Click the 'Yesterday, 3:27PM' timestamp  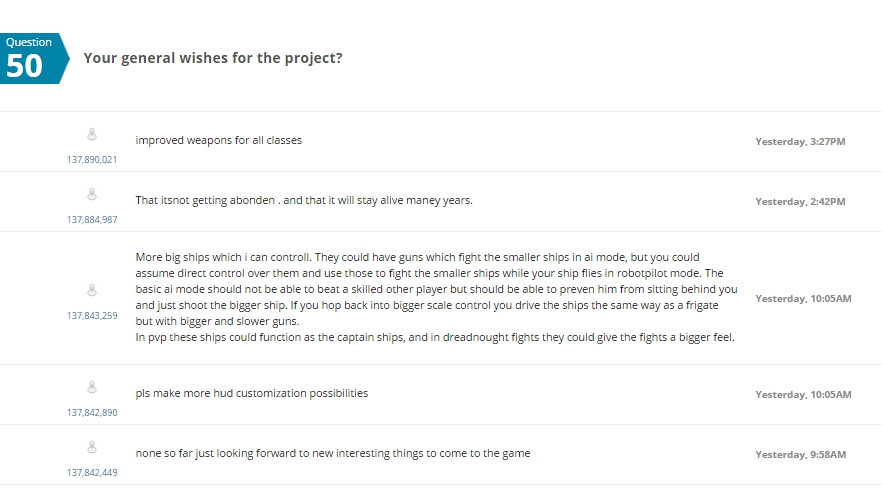click(x=800, y=142)
